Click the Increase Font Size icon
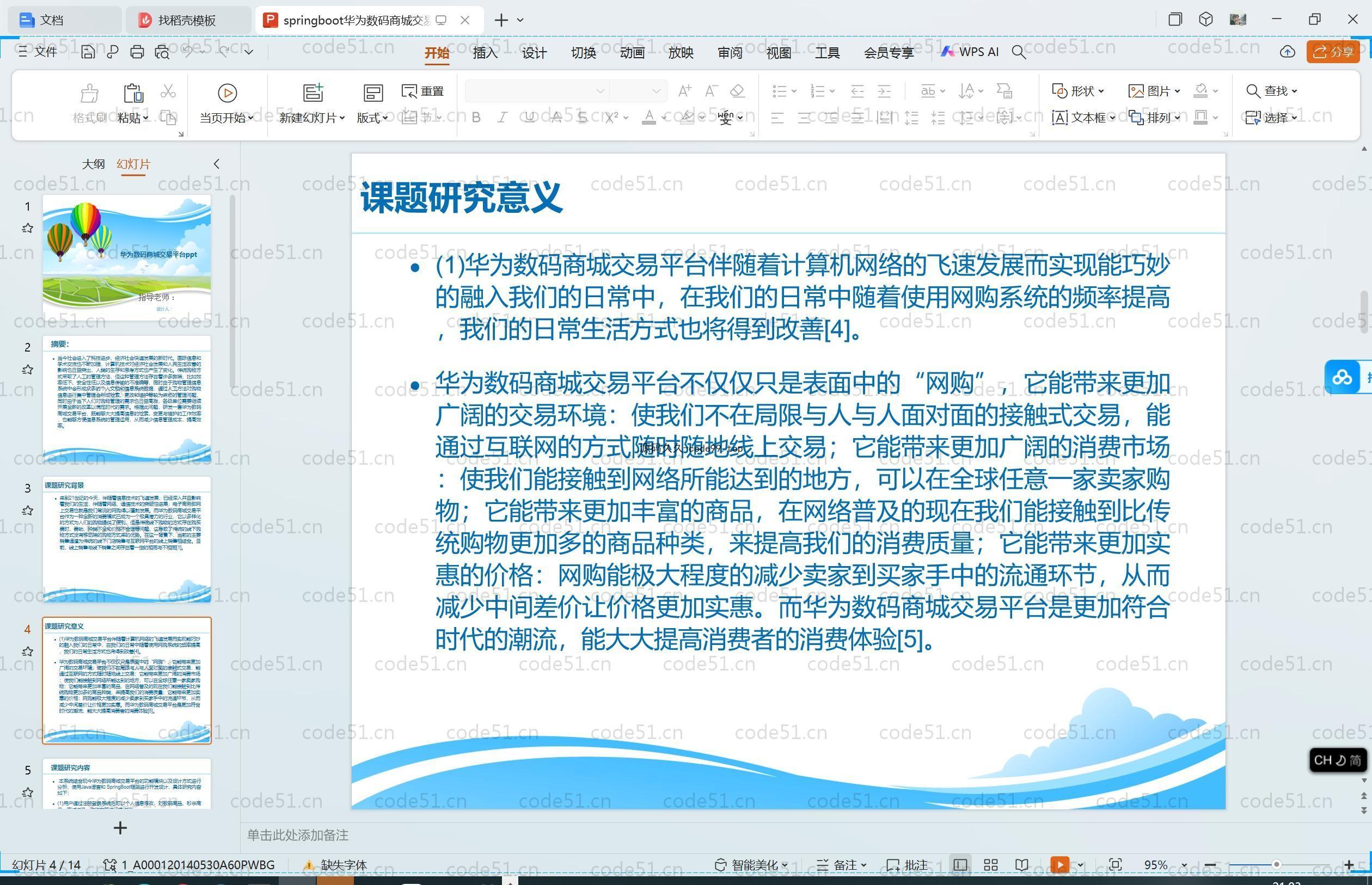The image size is (1372, 885). [x=684, y=91]
